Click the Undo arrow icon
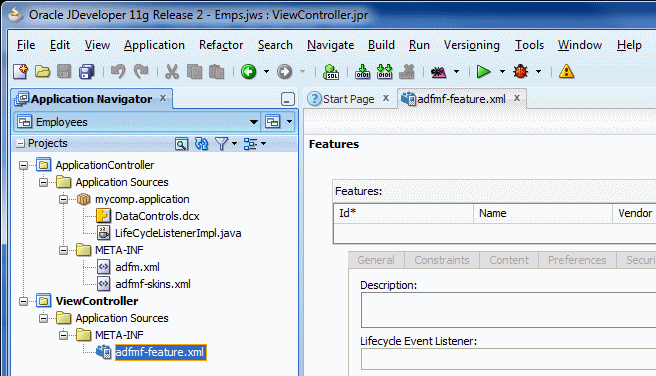 point(118,72)
